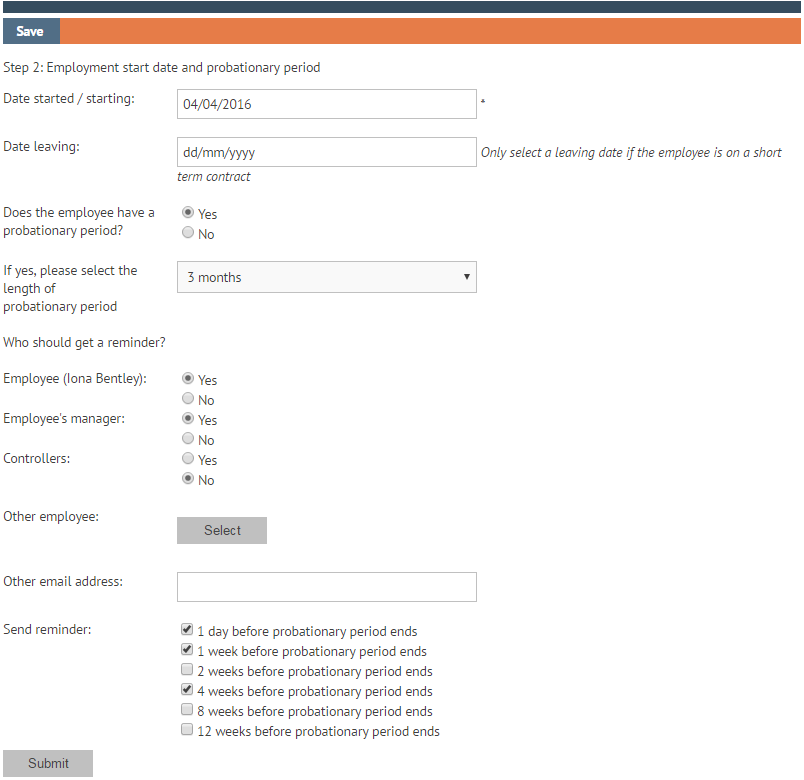Choose No reminder for Employee Iona Bentley
The image size is (804, 780).
[x=188, y=397]
